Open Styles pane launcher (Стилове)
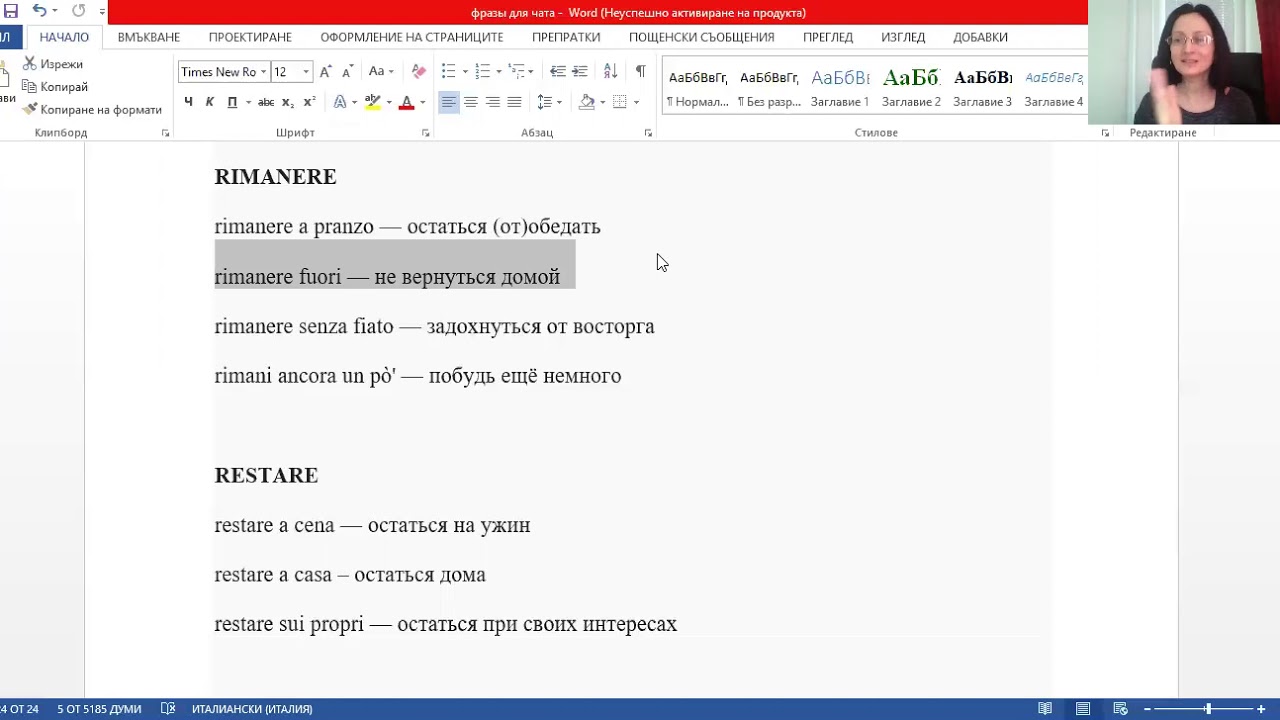This screenshot has width=1280, height=720. pyautogui.click(x=1105, y=133)
